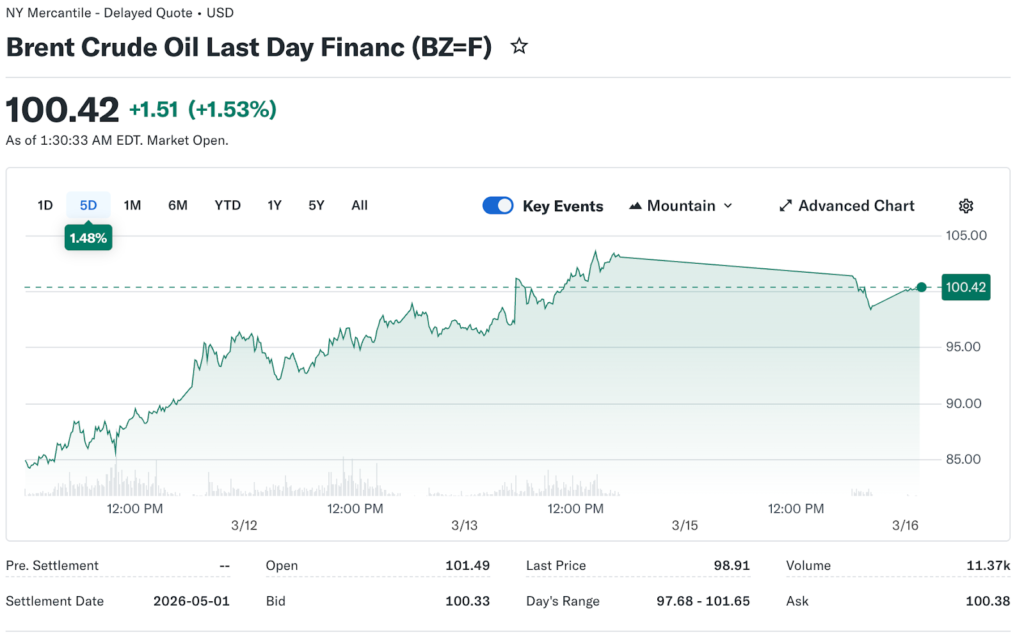The height and width of the screenshot is (639, 1024).
Task: Click the 100.42 current price tag on chart
Action: coord(966,288)
